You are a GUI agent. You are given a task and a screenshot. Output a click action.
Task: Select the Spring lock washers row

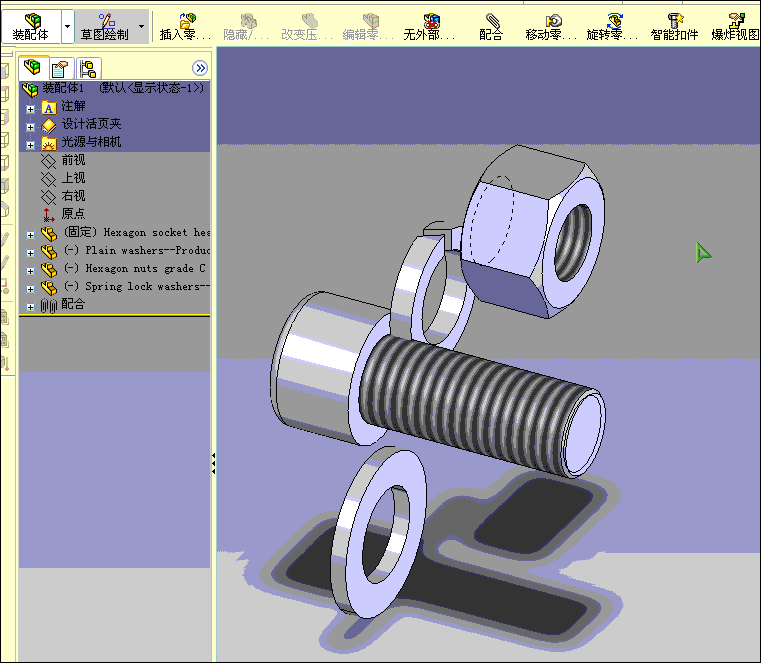coord(137,286)
